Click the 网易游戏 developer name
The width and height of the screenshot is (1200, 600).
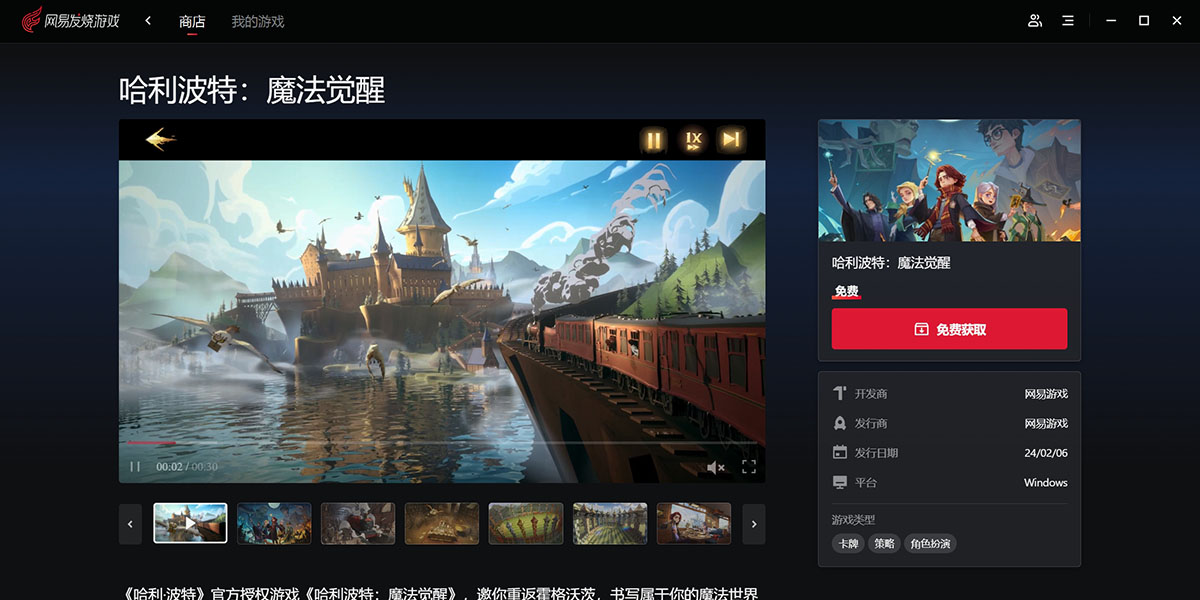coord(1046,394)
